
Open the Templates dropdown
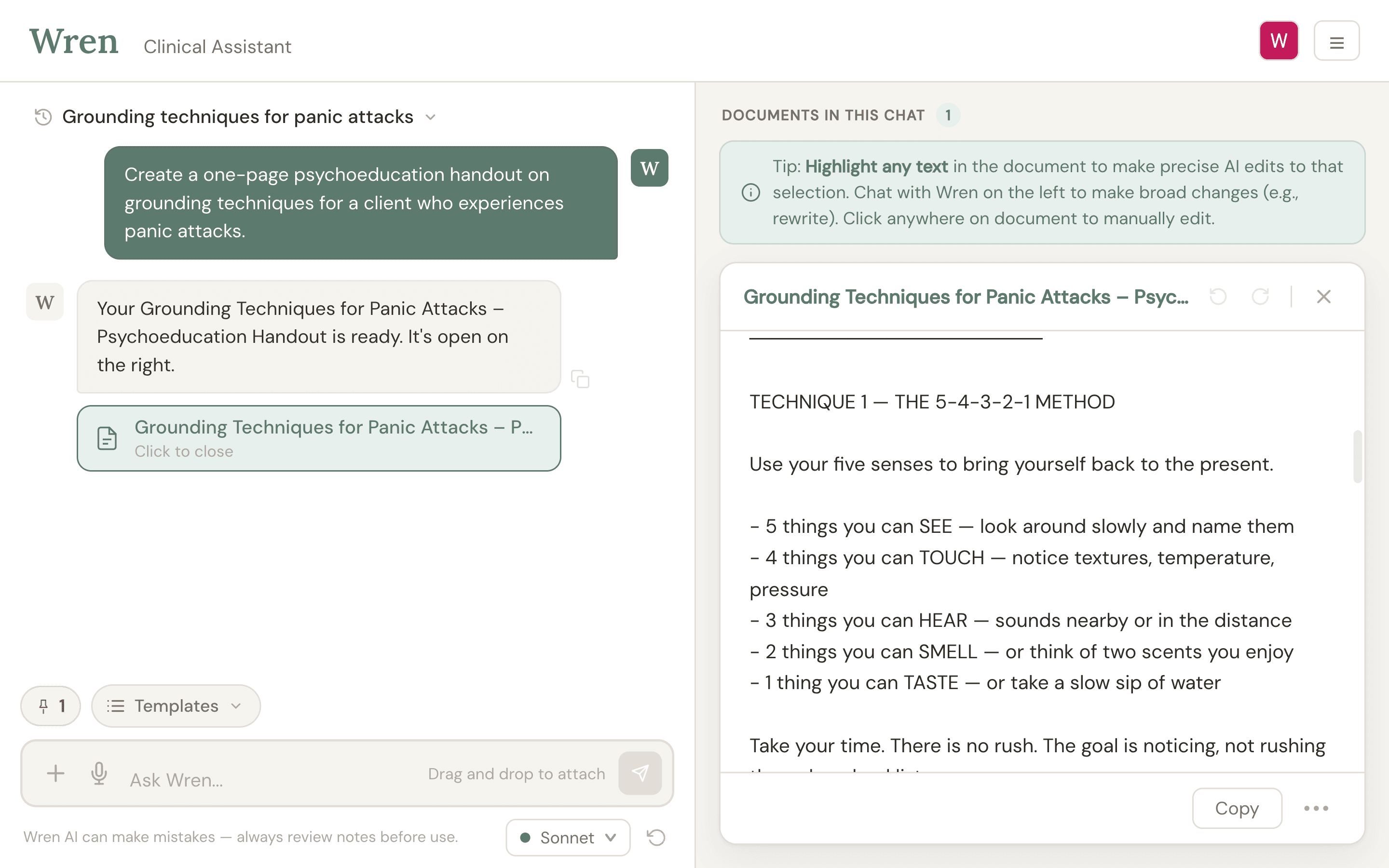(x=176, y=705)
